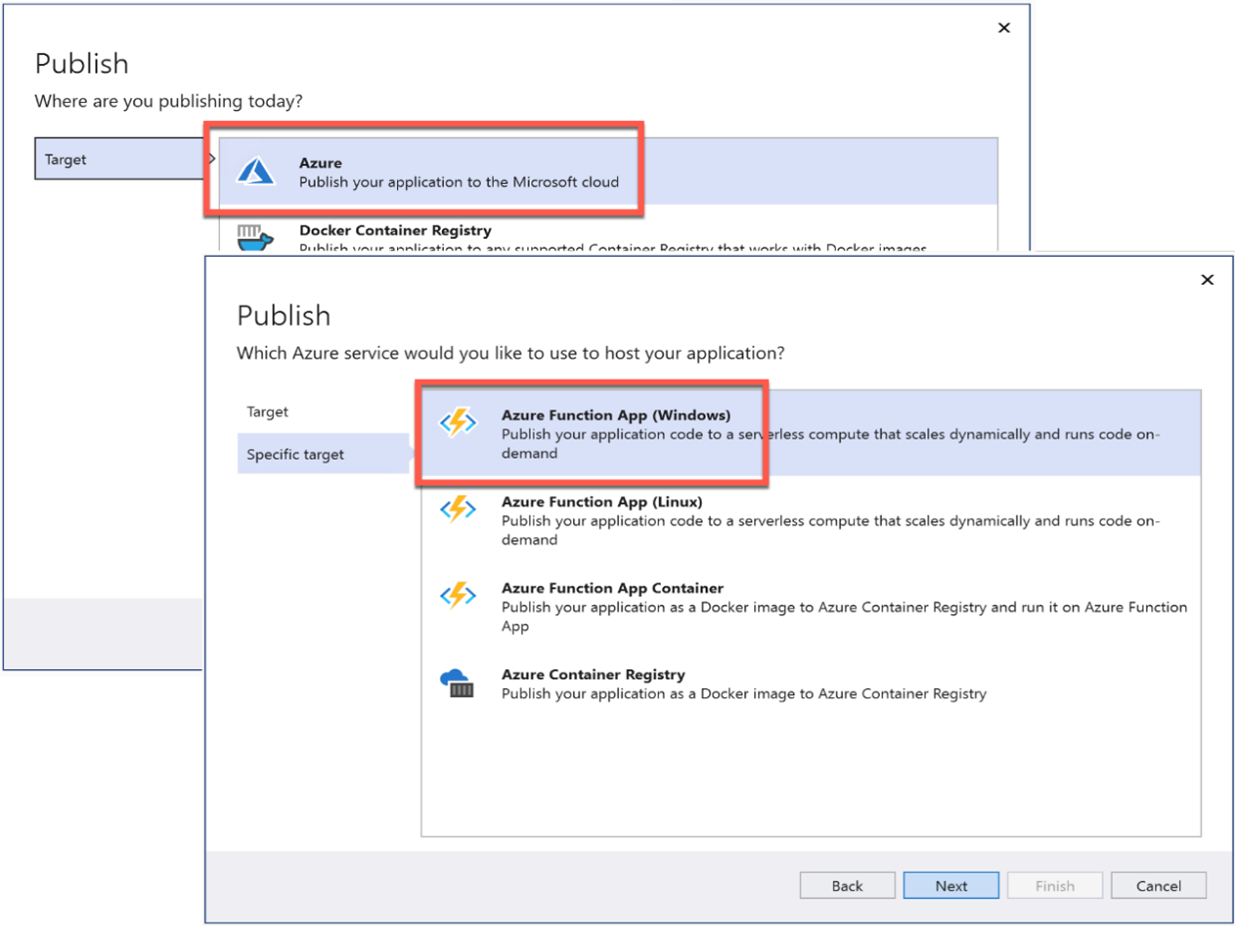Screen dimensions: 1235x926
Task: Click the greyed-out Finish button
Action: (1055, 886)
